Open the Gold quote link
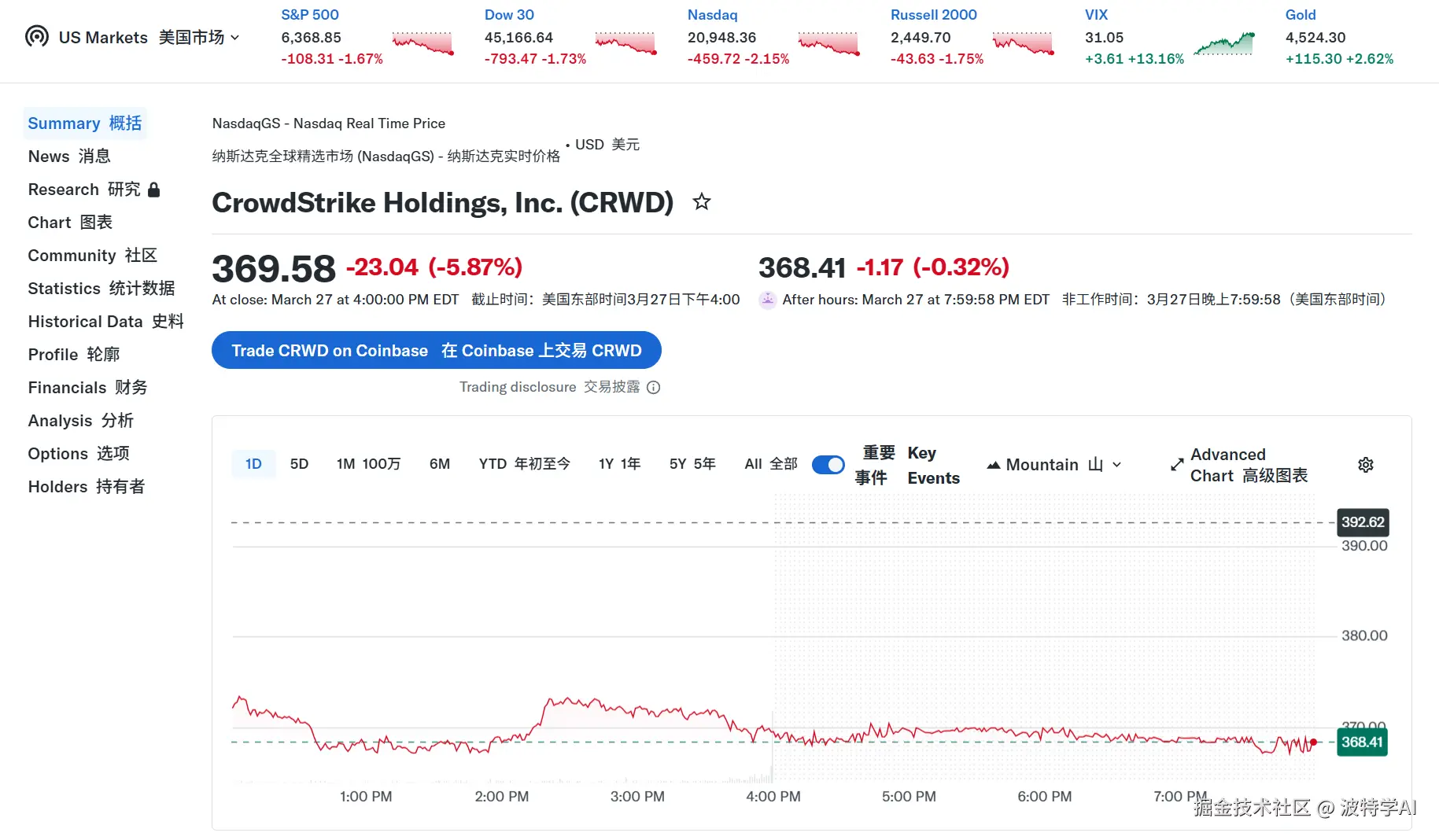The height and width of the screenshot is (840, 1439). (x=1300, y=15)
